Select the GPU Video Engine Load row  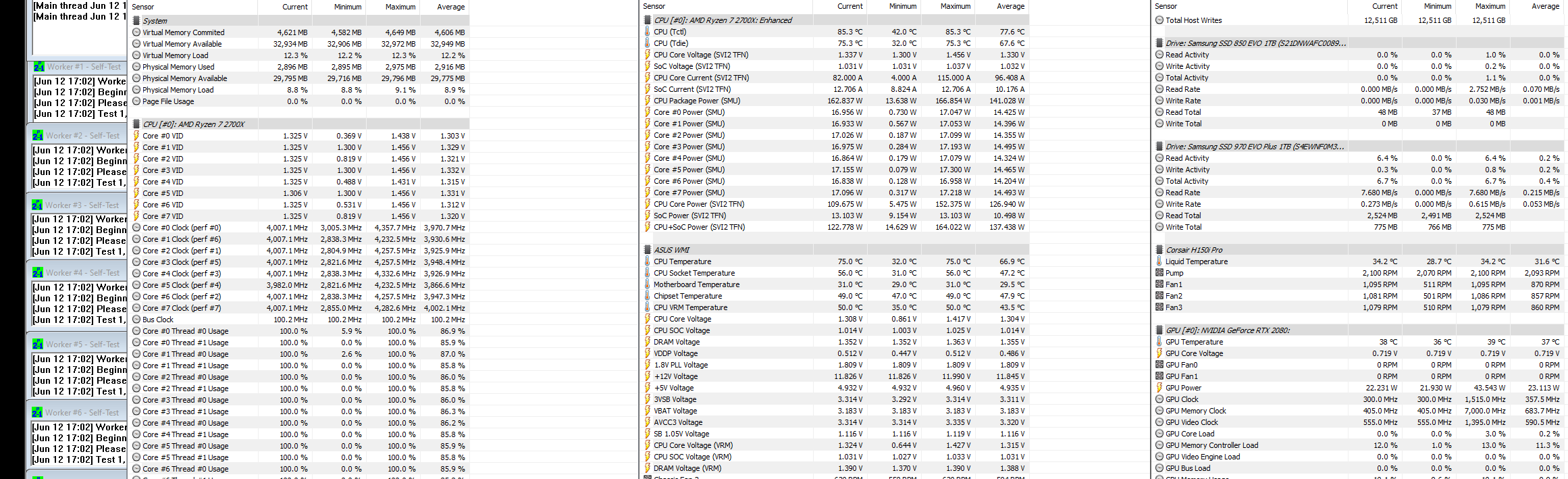[1359, 457]
